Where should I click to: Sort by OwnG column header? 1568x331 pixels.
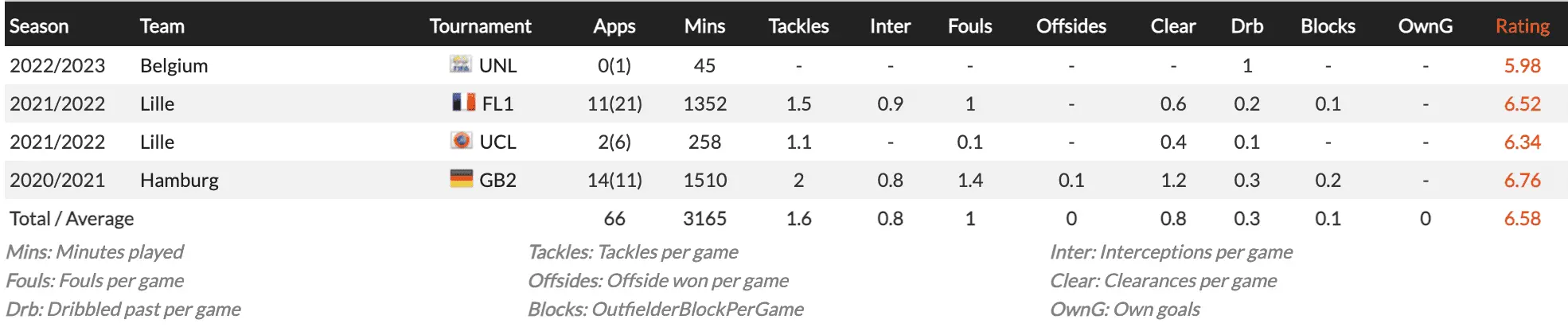(1425, 26)
